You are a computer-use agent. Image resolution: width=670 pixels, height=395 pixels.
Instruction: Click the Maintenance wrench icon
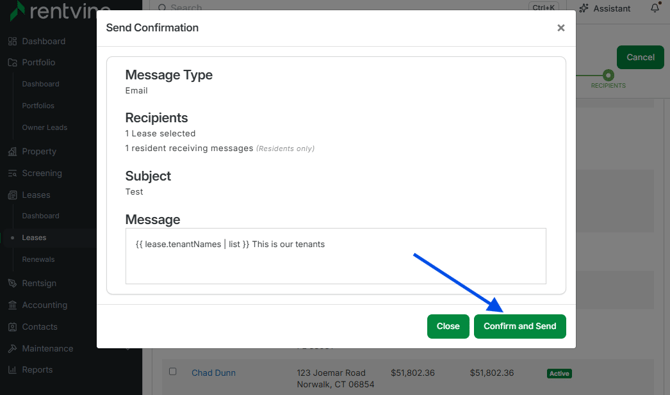click(x=12, y=348)
